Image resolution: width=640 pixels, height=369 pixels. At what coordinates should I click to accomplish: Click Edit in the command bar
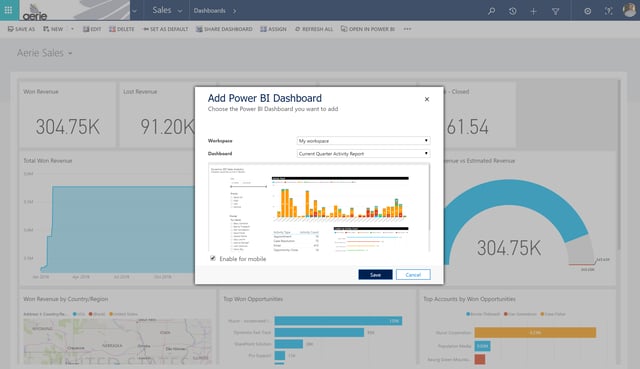[x=92, y=29]
